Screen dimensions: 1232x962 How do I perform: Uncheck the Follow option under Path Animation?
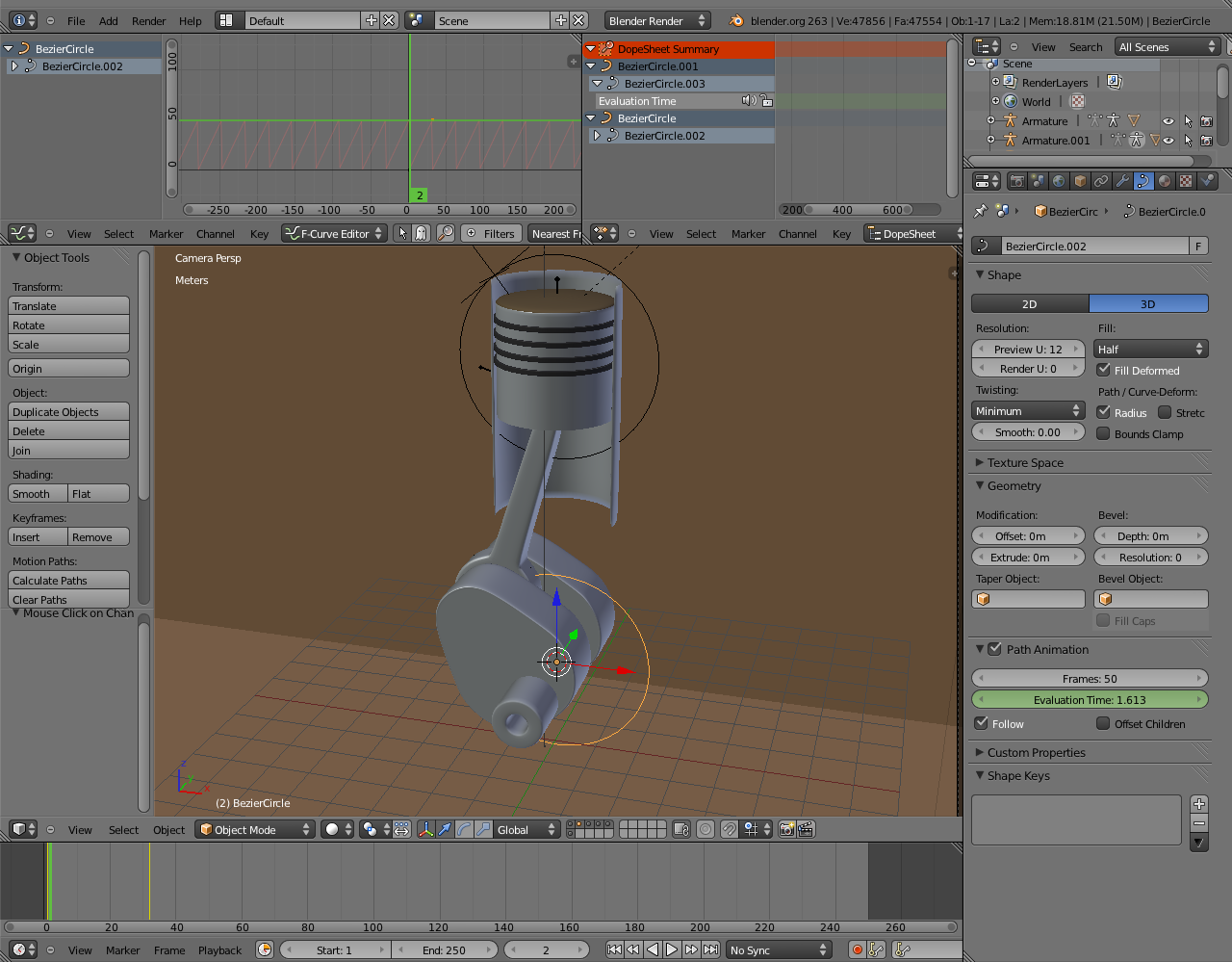click(x=983, y=723)
